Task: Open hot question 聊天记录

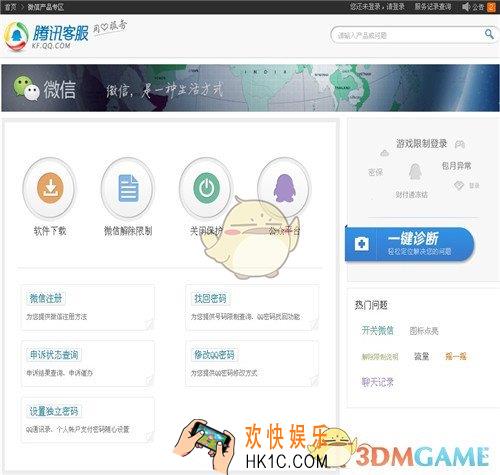Action: (x=377, y=382)
